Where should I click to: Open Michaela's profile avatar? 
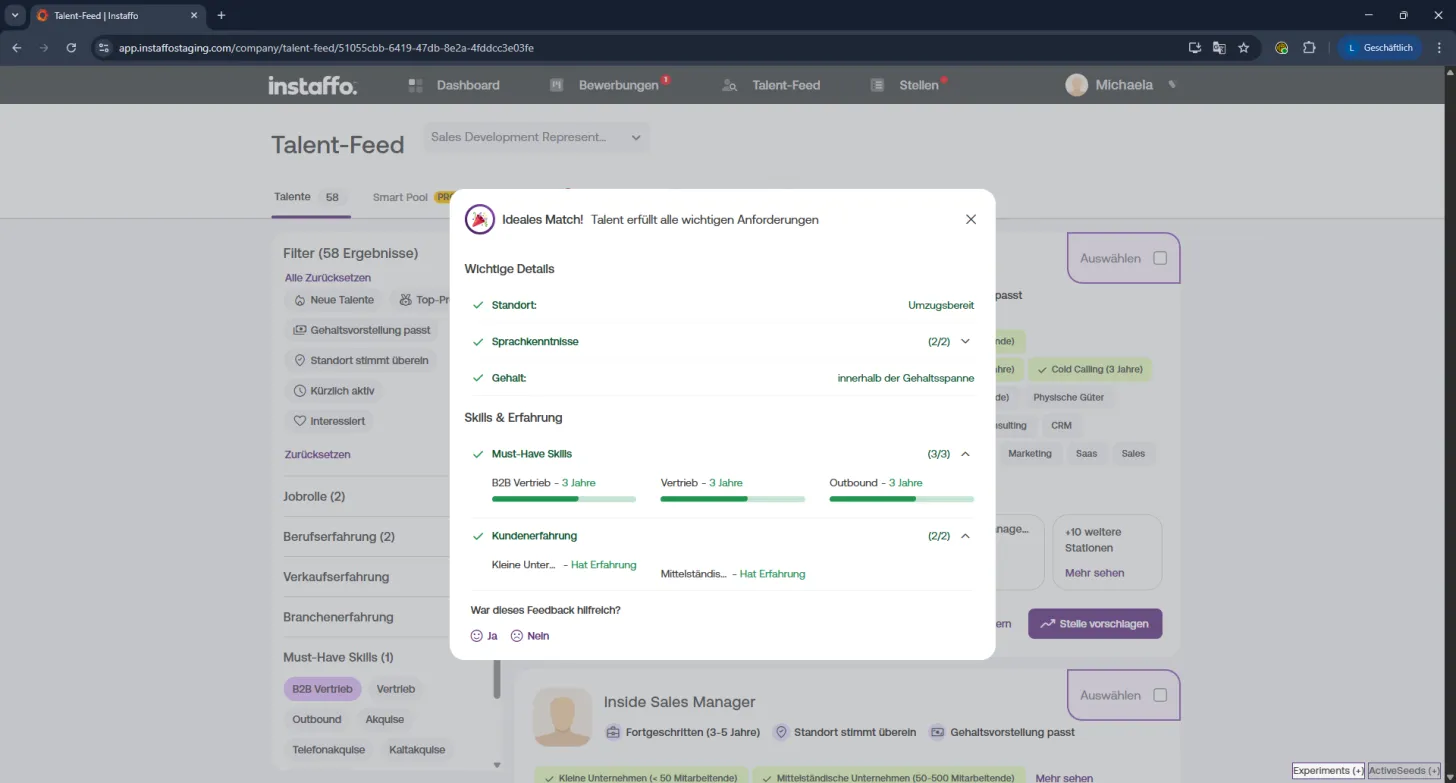coord(1076,85)
